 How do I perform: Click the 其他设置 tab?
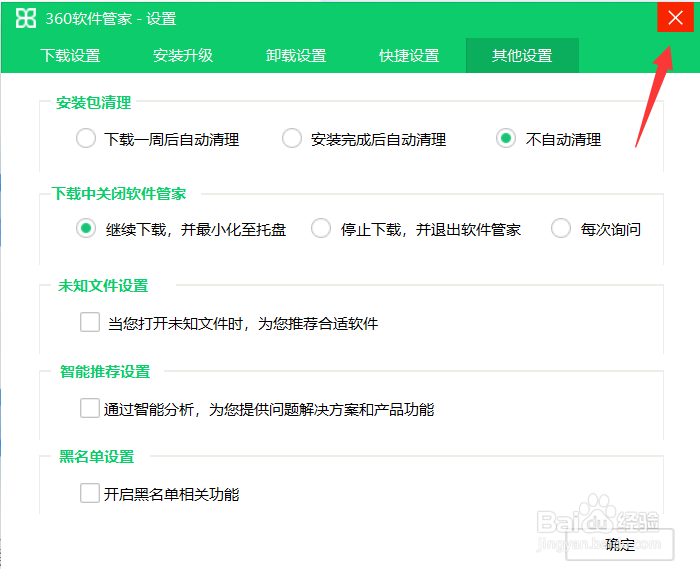coord(522,56)
